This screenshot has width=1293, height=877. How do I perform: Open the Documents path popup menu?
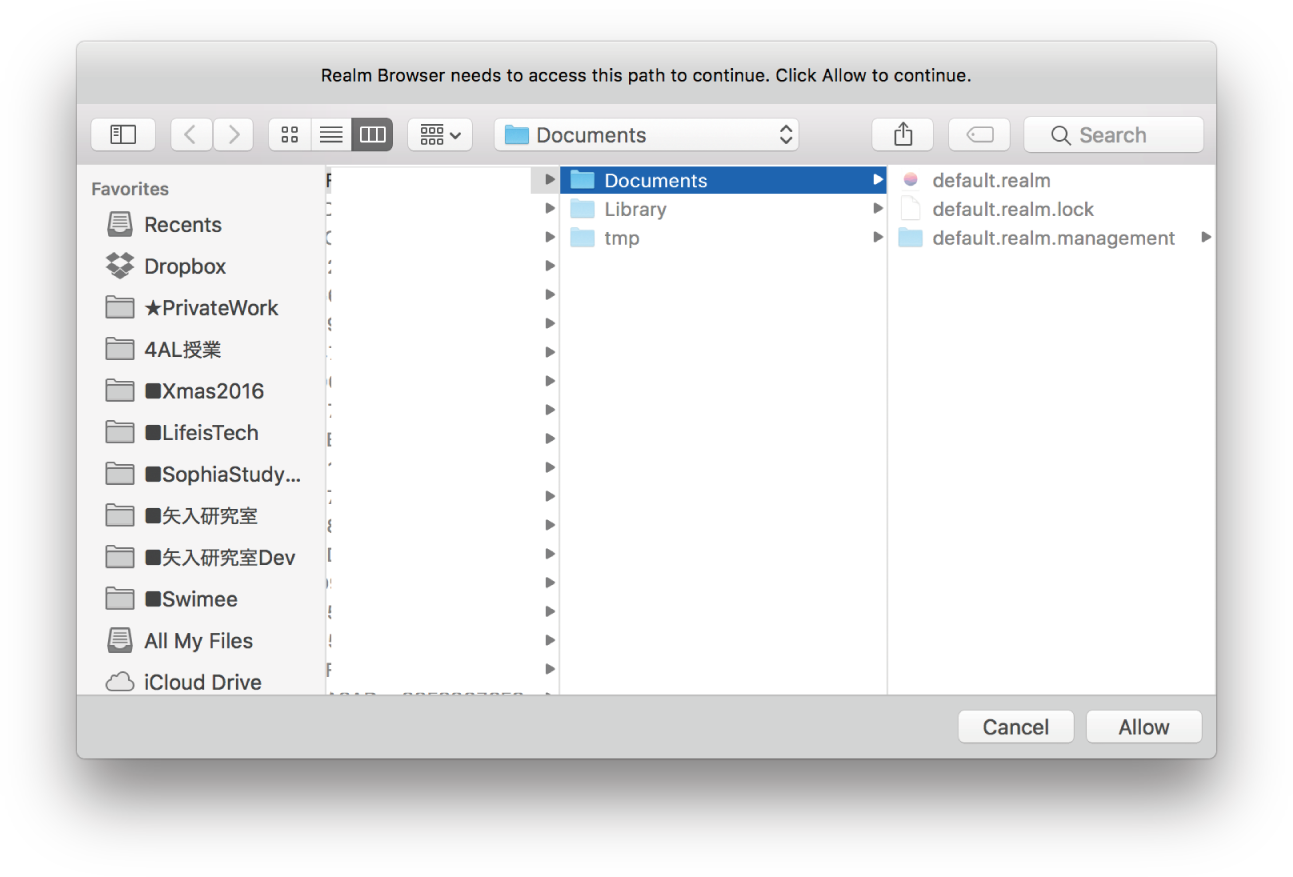[x=646, y=134]
